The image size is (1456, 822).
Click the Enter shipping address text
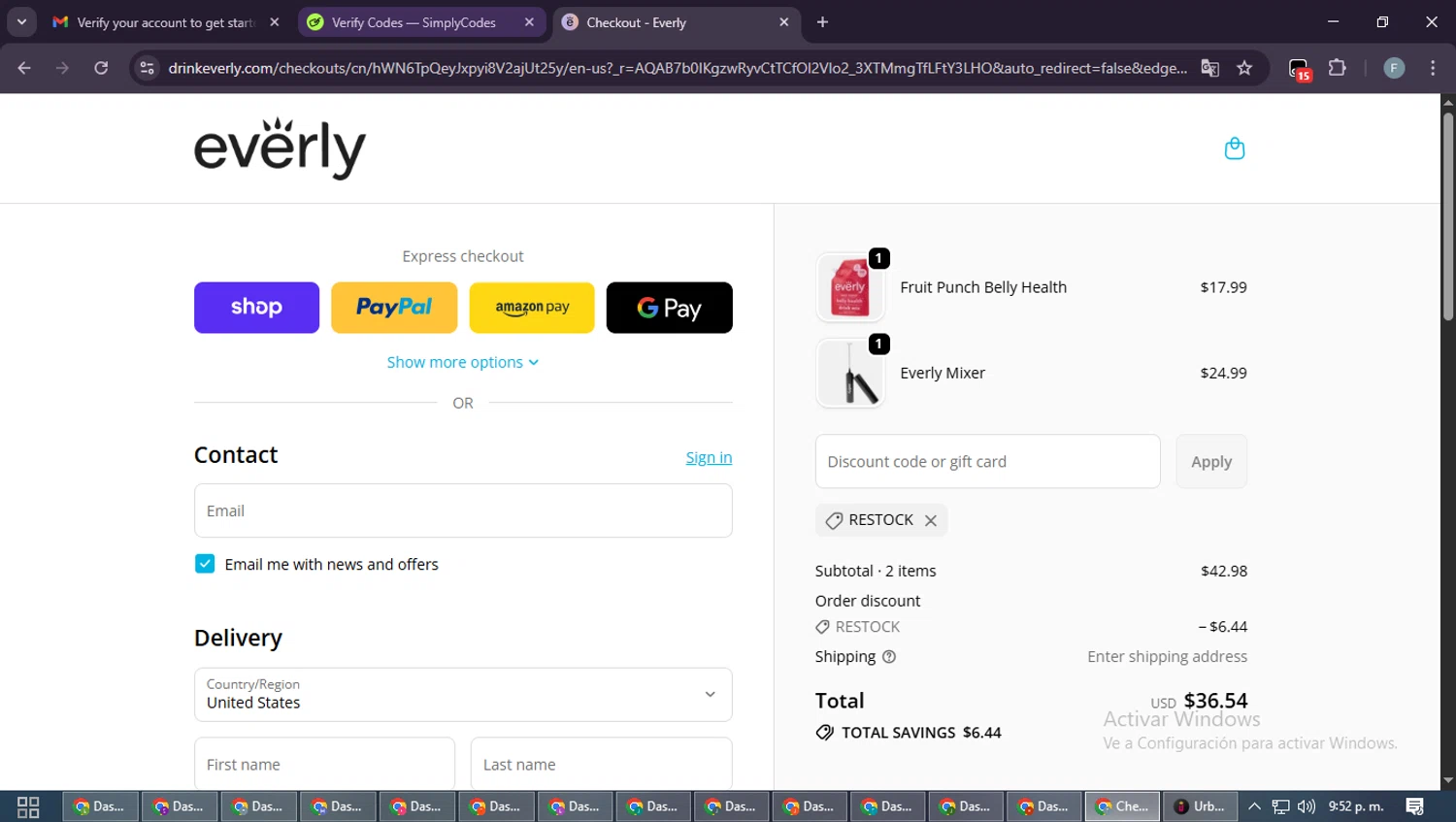[1167, 657]
